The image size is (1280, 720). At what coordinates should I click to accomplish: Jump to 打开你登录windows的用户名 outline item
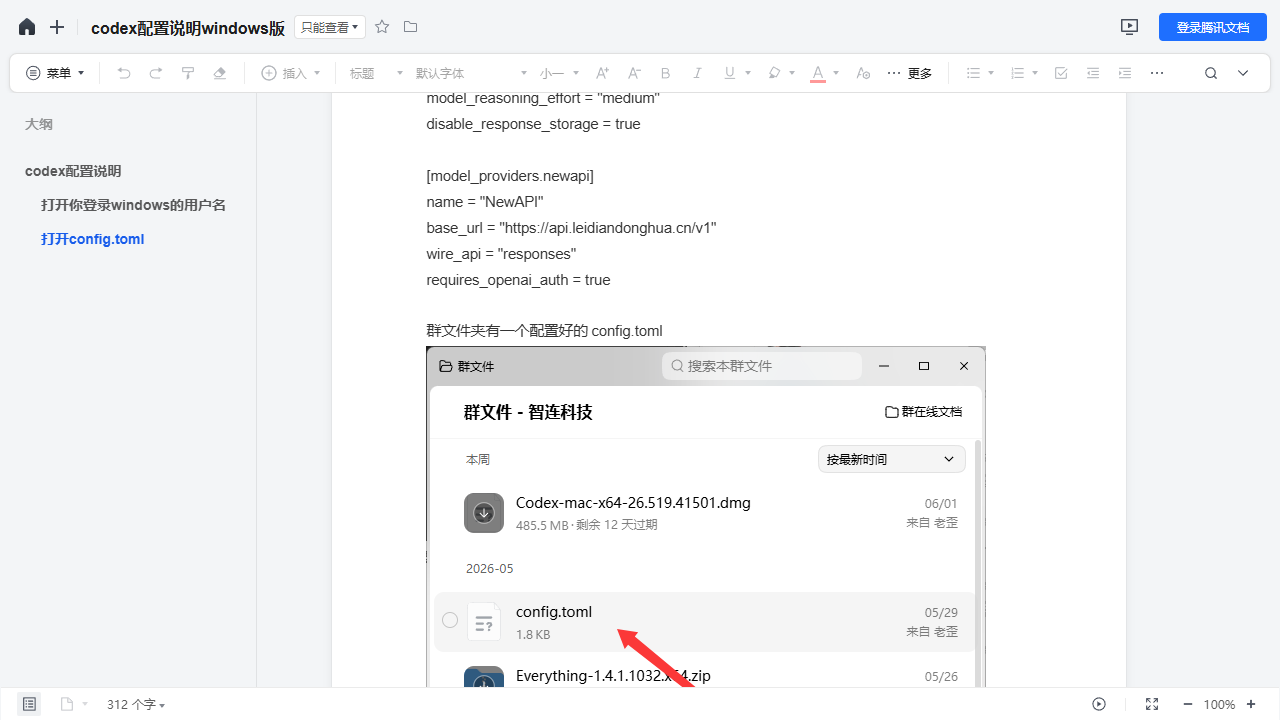133,205
